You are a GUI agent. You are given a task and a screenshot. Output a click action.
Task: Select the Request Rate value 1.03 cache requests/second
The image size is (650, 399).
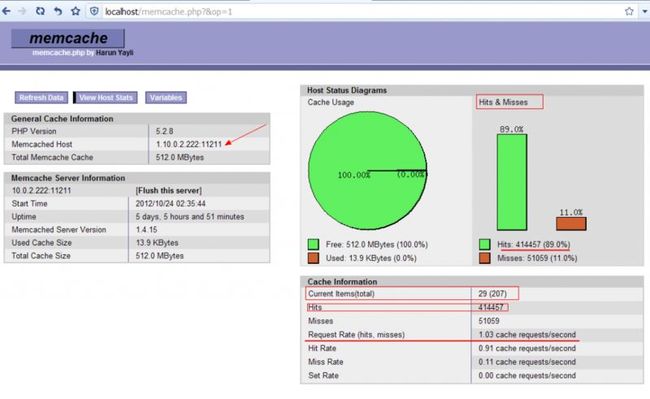tap(527, 335)
